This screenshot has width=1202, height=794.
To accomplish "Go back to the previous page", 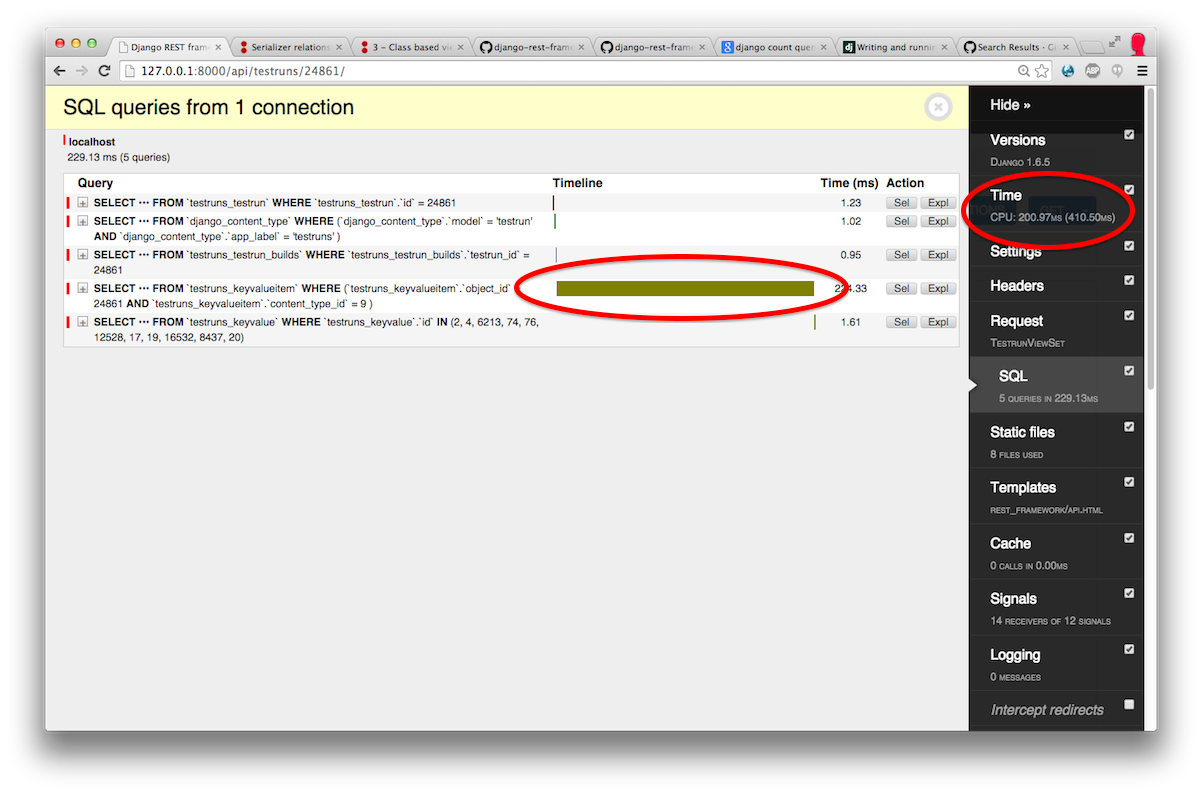I will pyautogui.click(x=60, y=71).
